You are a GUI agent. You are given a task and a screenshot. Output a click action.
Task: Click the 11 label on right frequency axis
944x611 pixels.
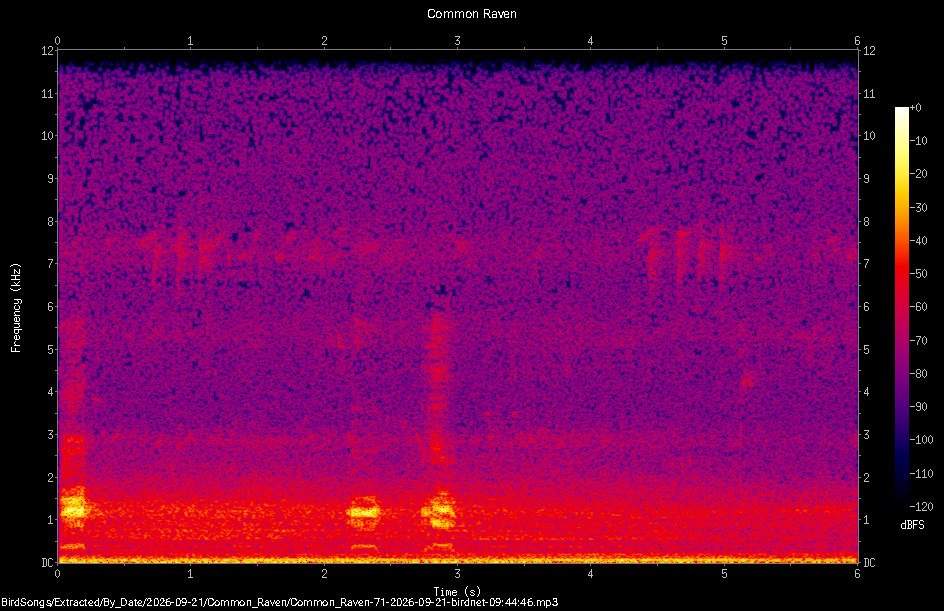click(x=869, y=93)
